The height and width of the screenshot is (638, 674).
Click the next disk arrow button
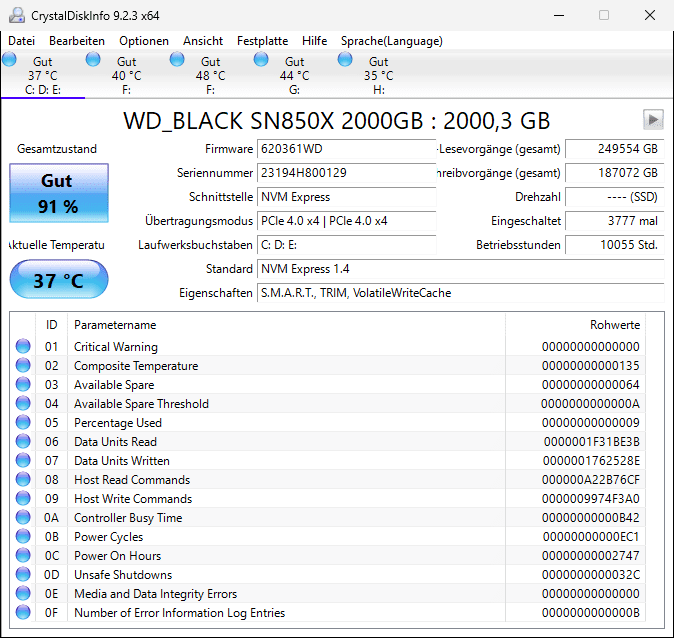pos(653,120)
